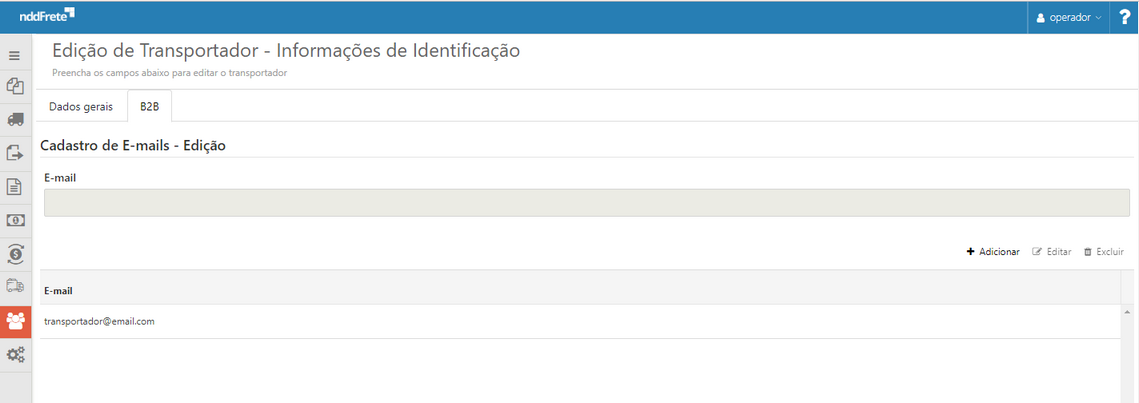
Task: Click the Editar button
Action: pyautogui.click(x=1052, y=252)
